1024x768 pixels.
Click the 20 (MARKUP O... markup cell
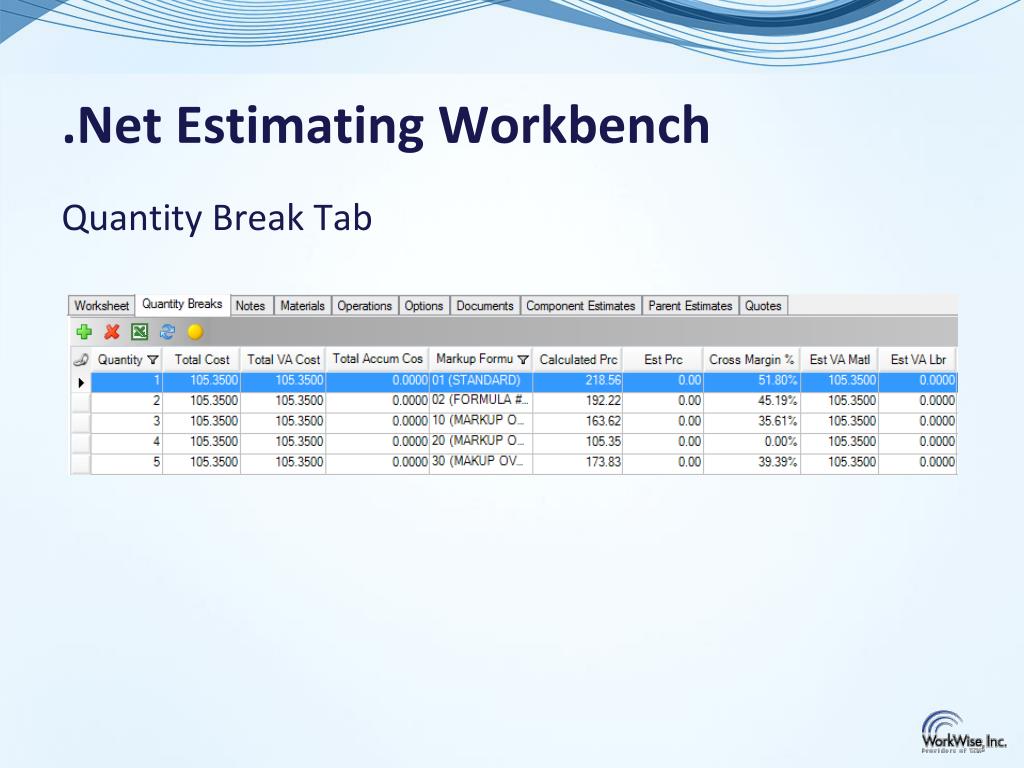click(481, 441)
